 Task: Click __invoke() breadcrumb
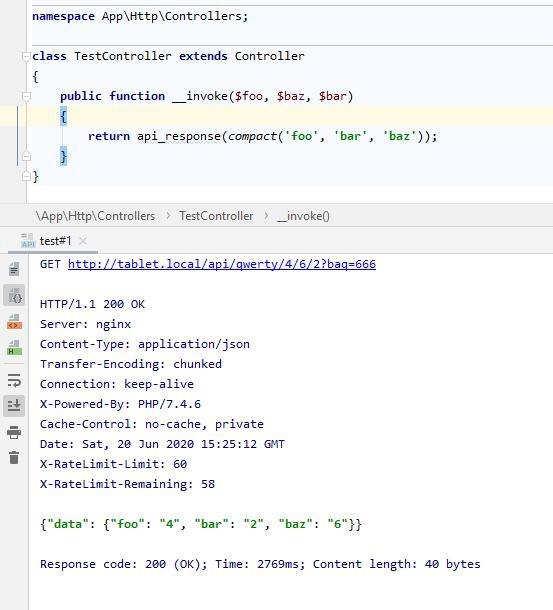click(303, 216)
